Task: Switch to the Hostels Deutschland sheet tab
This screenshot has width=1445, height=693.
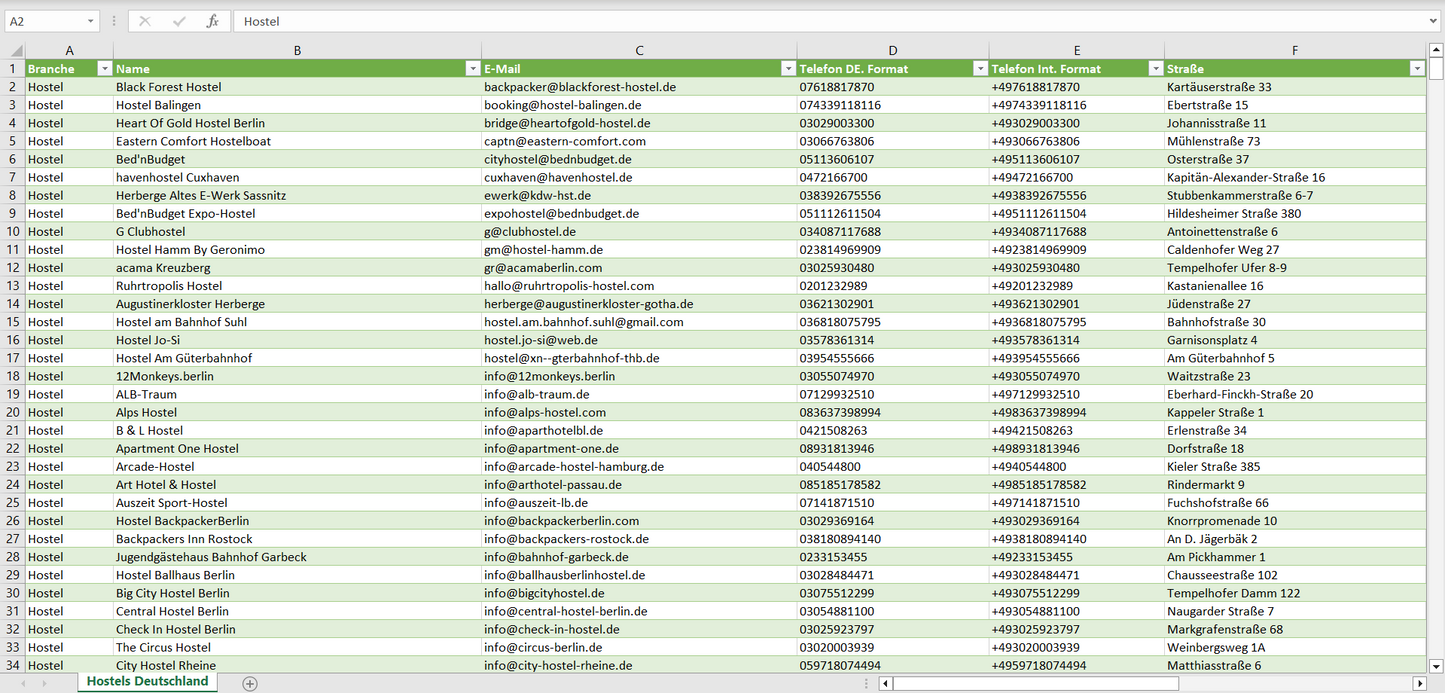Action: click(147, 682)
